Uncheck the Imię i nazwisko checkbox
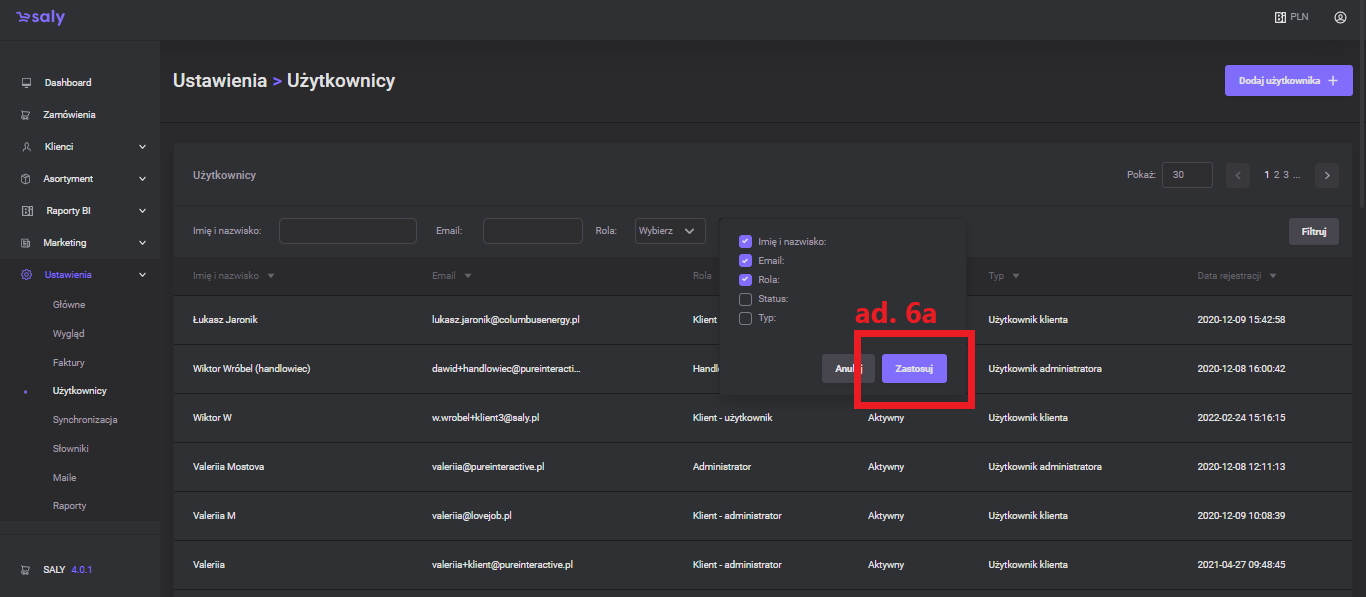Viewport: 1366px width, 597px height. [745, 241]
